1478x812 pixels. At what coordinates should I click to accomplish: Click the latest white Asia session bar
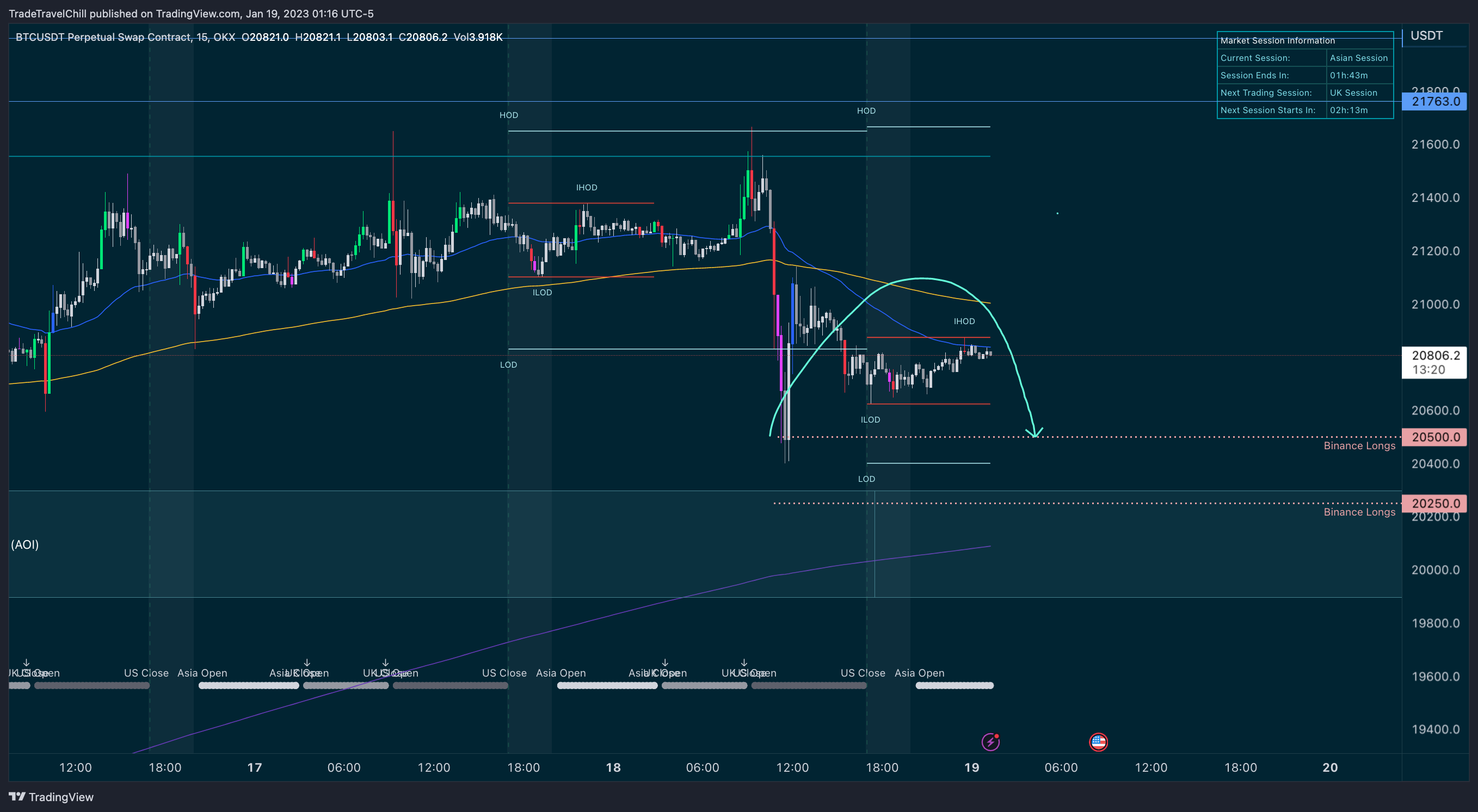(x=954, y=685)
